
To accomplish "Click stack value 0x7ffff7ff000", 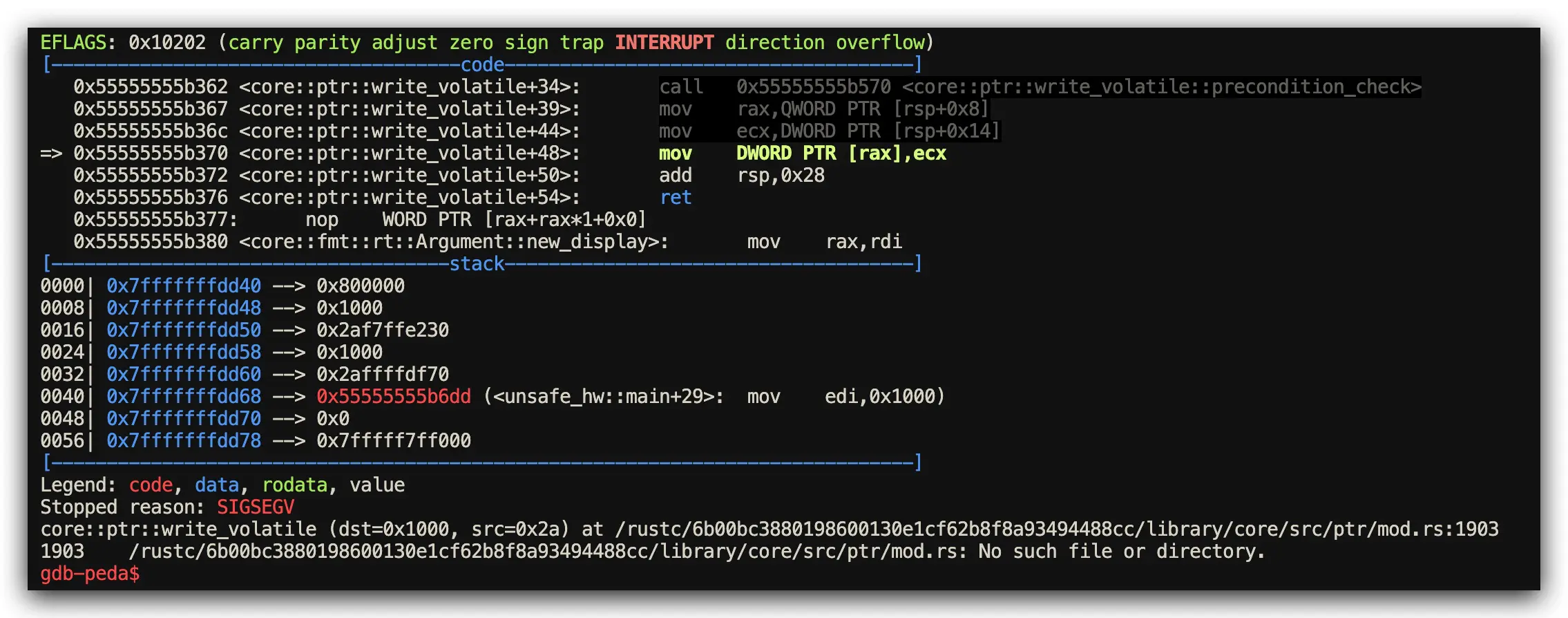I will [394, 441].
